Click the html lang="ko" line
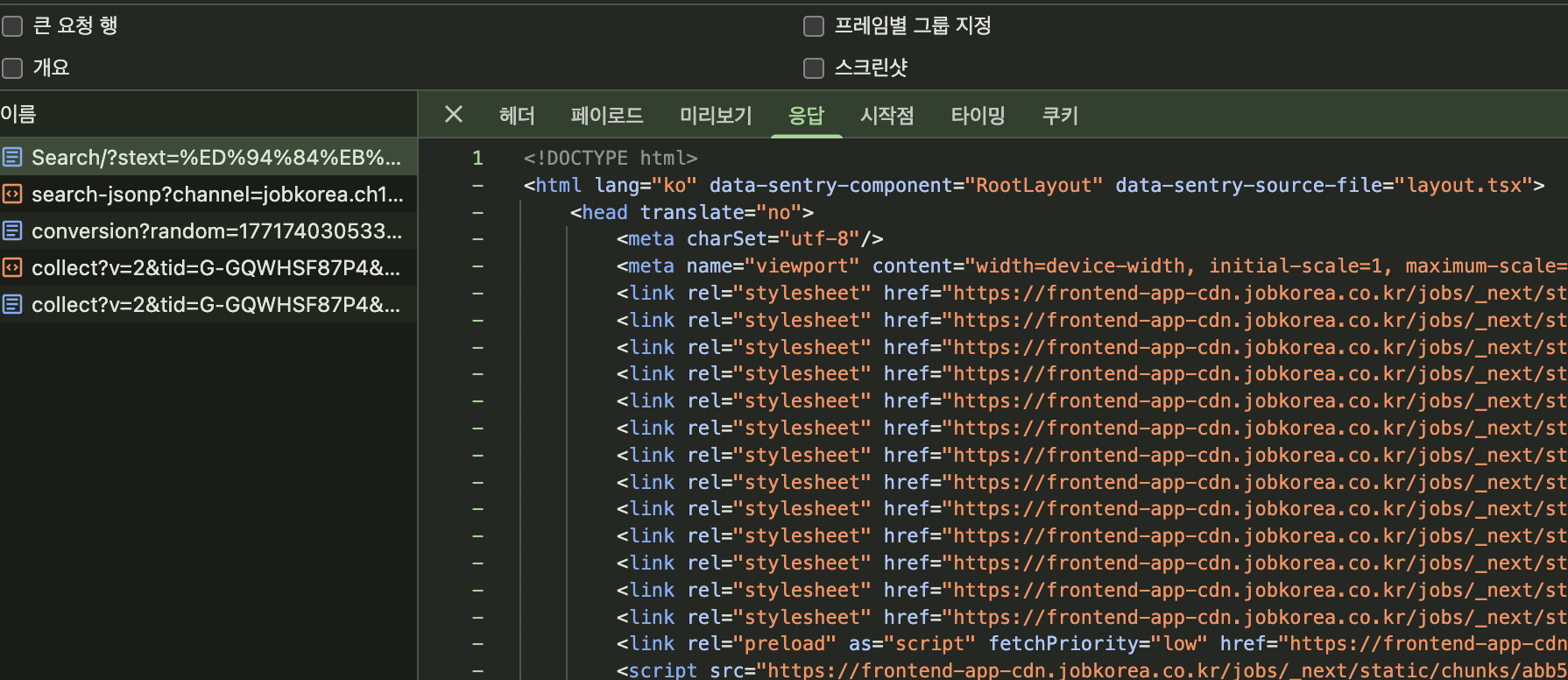Image resolution: width=1568 pixels, height=680 pixels. [1034, 186]
